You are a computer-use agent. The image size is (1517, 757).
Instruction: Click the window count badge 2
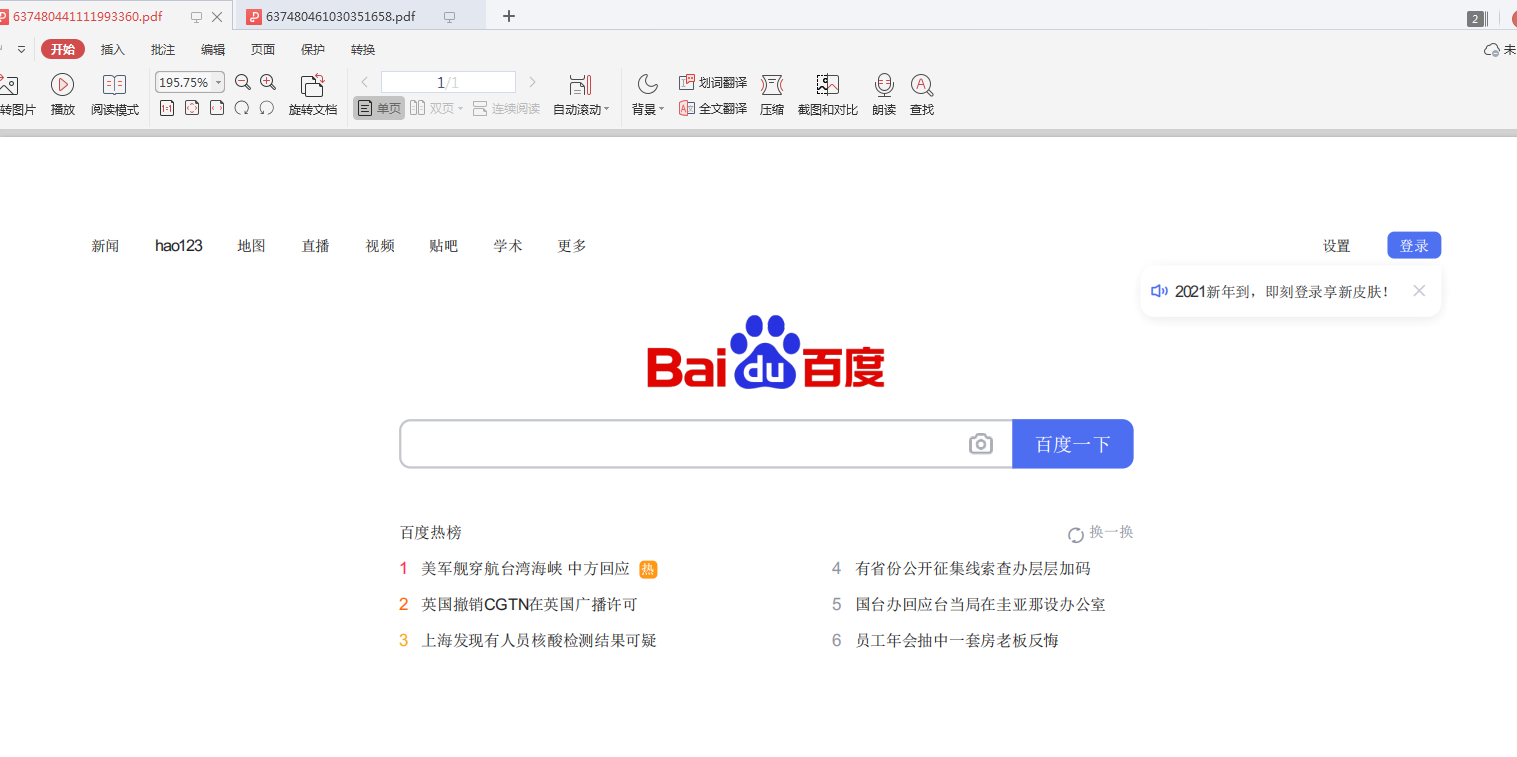(x=1476, y=18)
